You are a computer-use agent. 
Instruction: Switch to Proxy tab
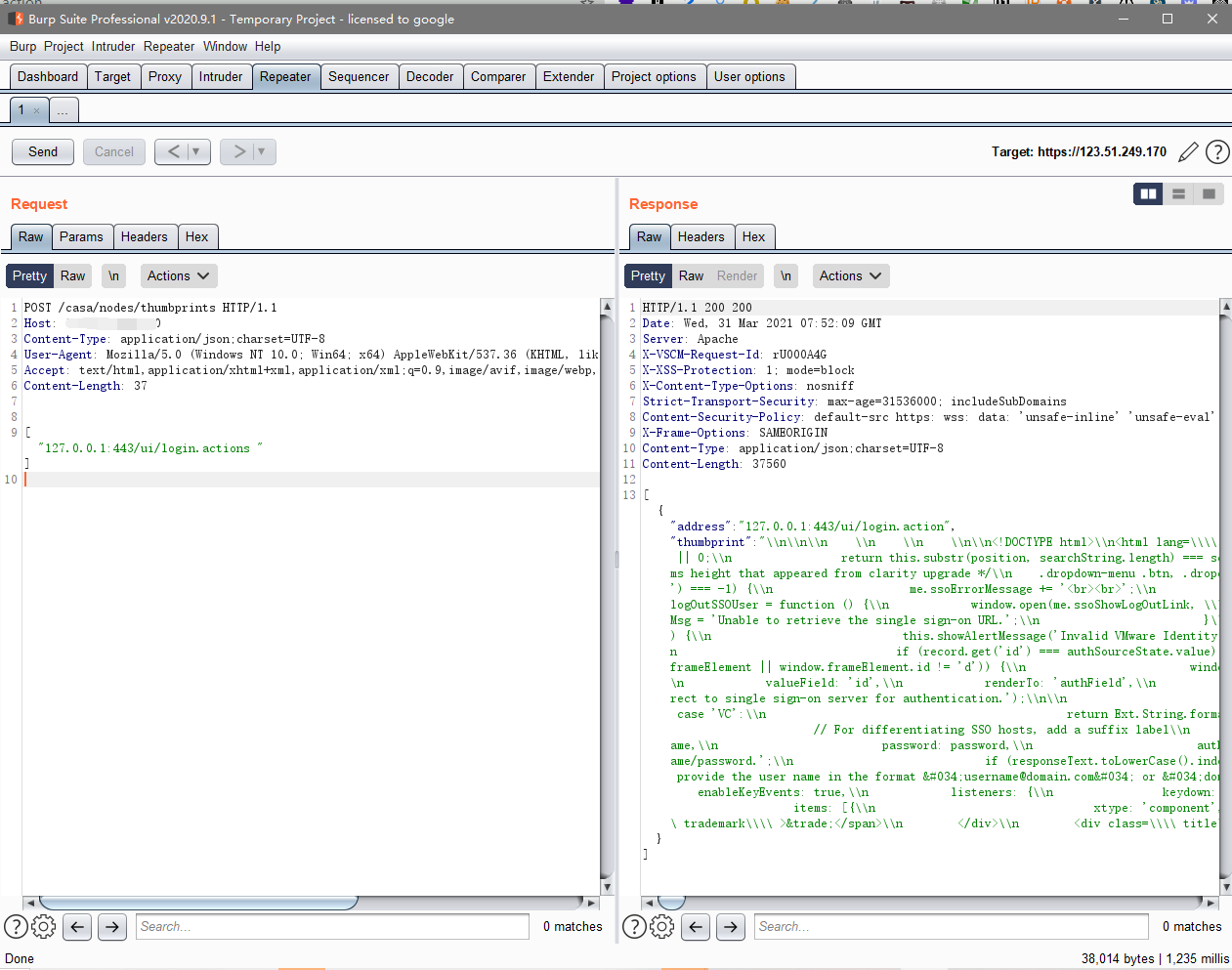tap(165, 76)
